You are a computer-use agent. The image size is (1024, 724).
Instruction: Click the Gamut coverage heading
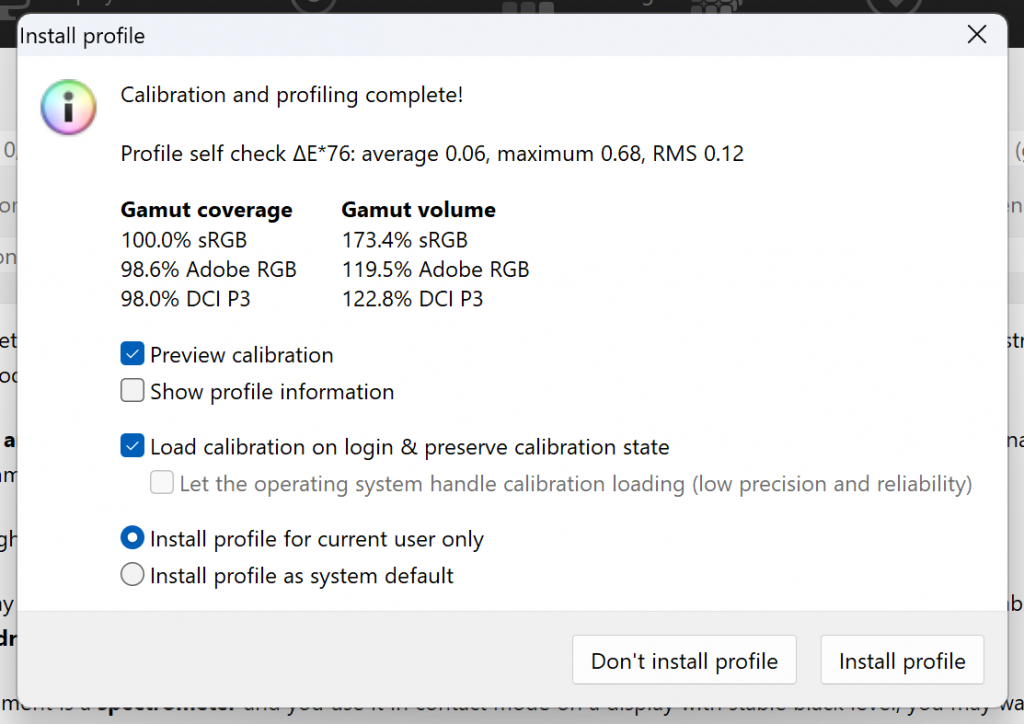click(206, 210)
